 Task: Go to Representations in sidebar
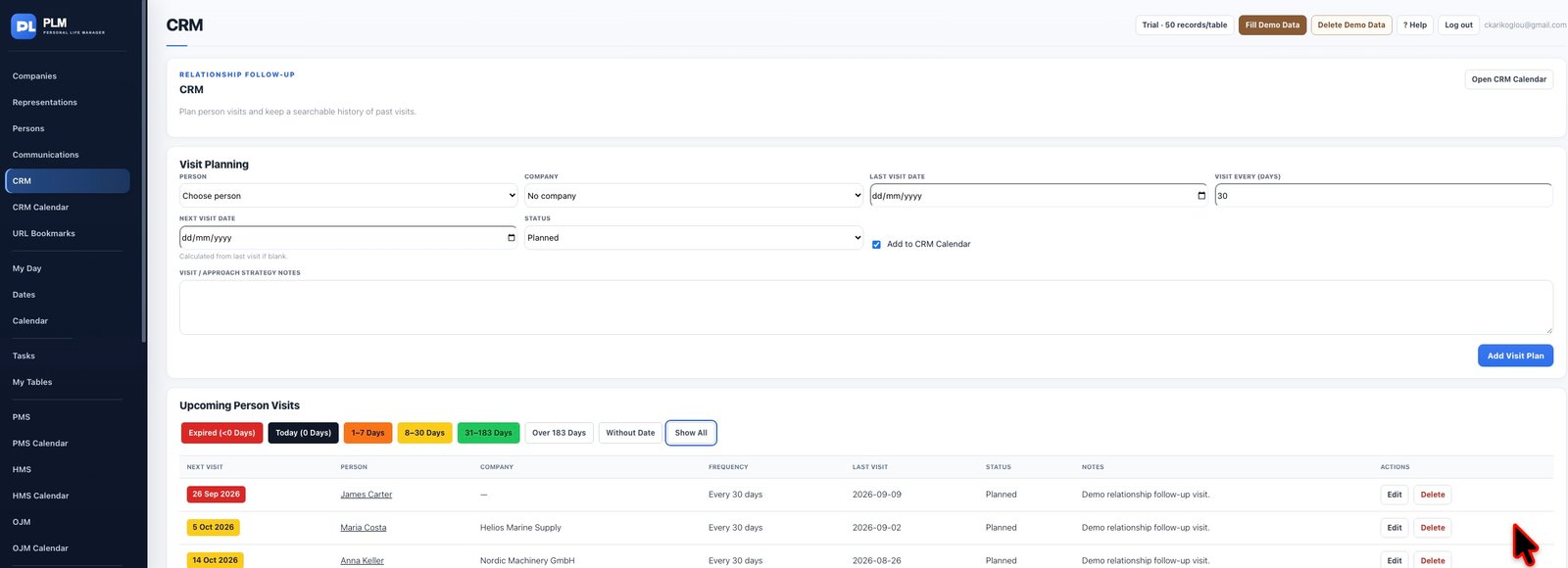click(44, 103)
